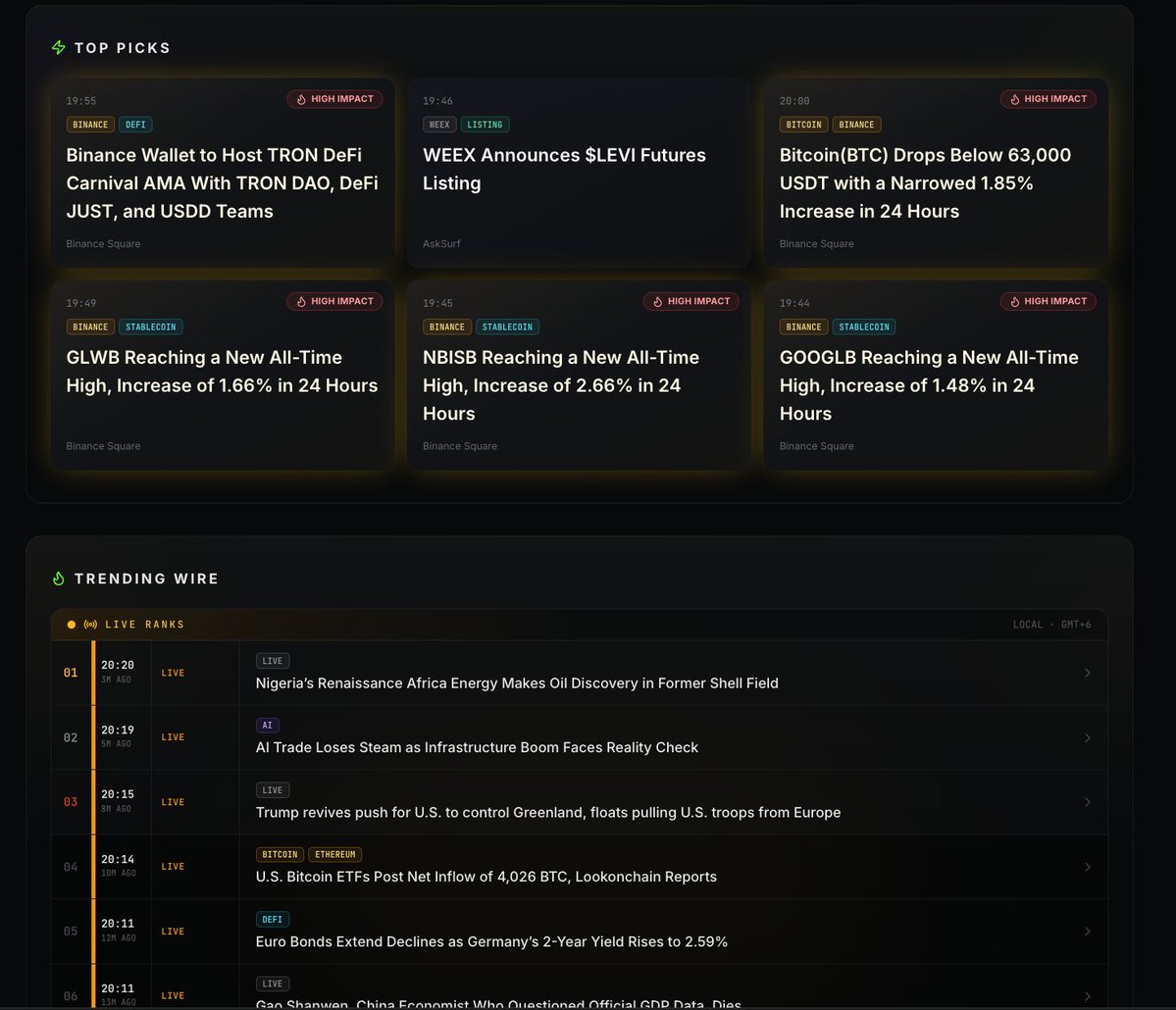Expand the Trump Greenland row chevron

click(1088, 802)
